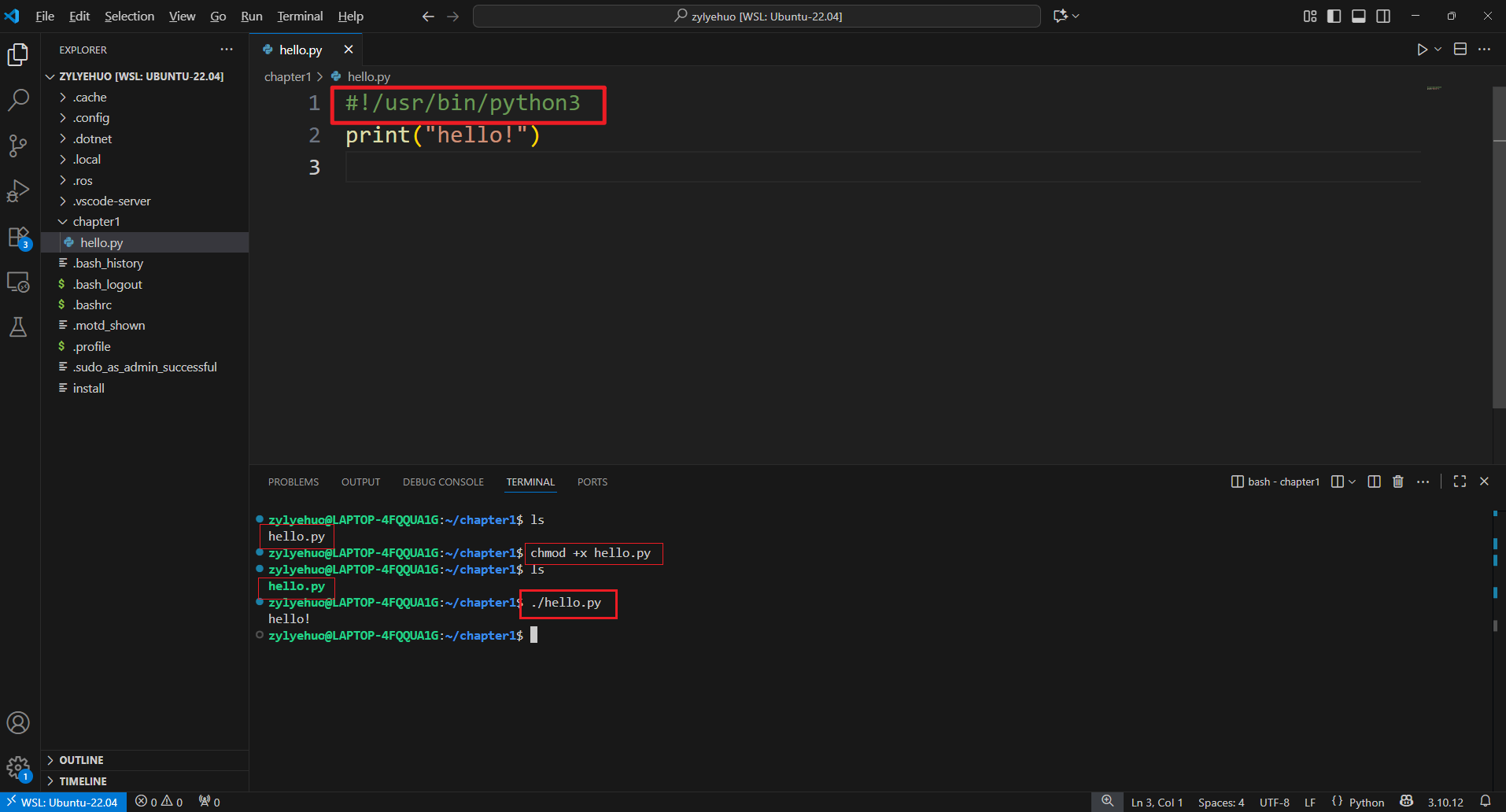This screenshot has width=1506, height=812.
Task: Change file encoding UTF-8
Action: [x=1275, y=802]
